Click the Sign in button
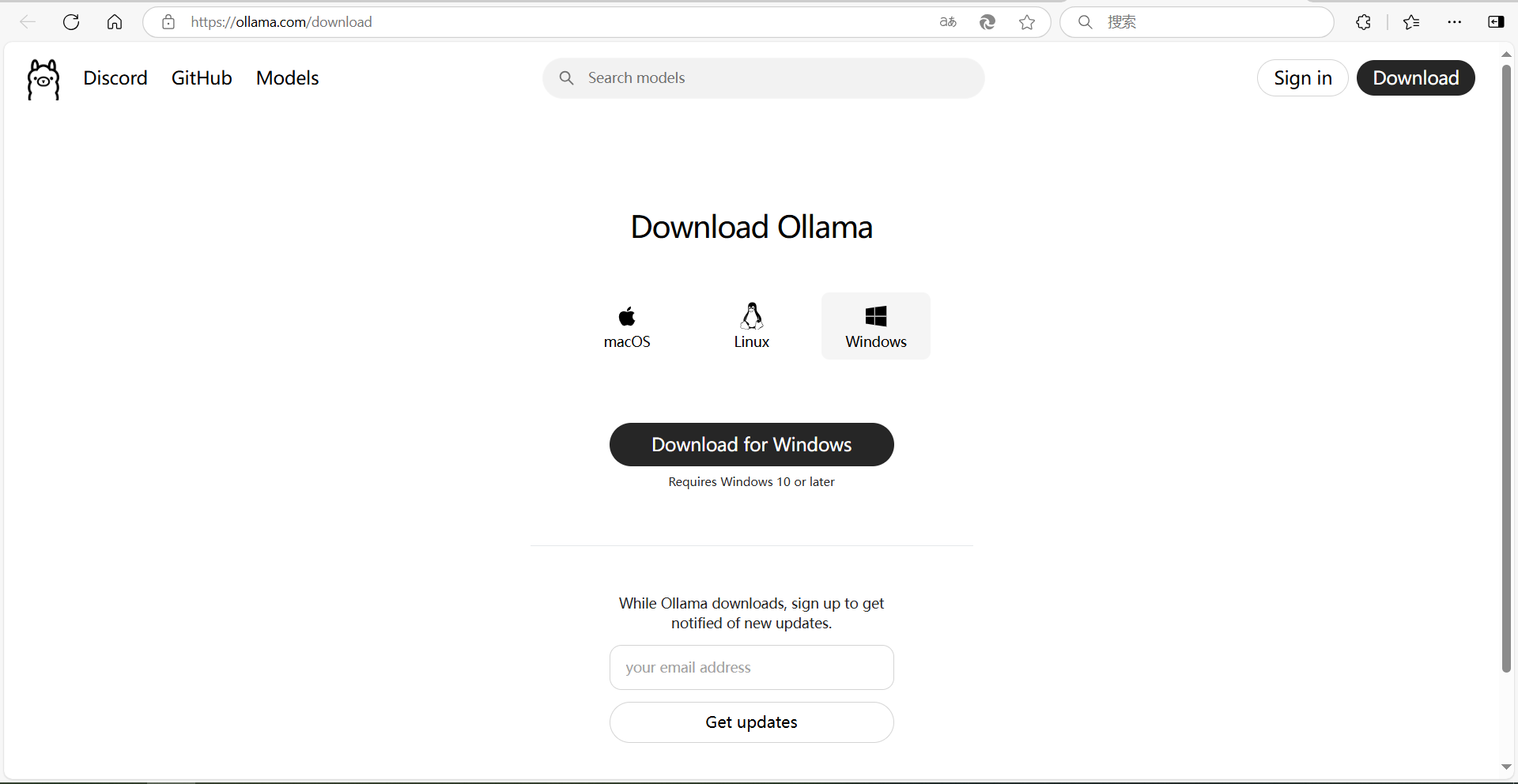This screenshot has width=1518, height=784. click(1302, 78)
